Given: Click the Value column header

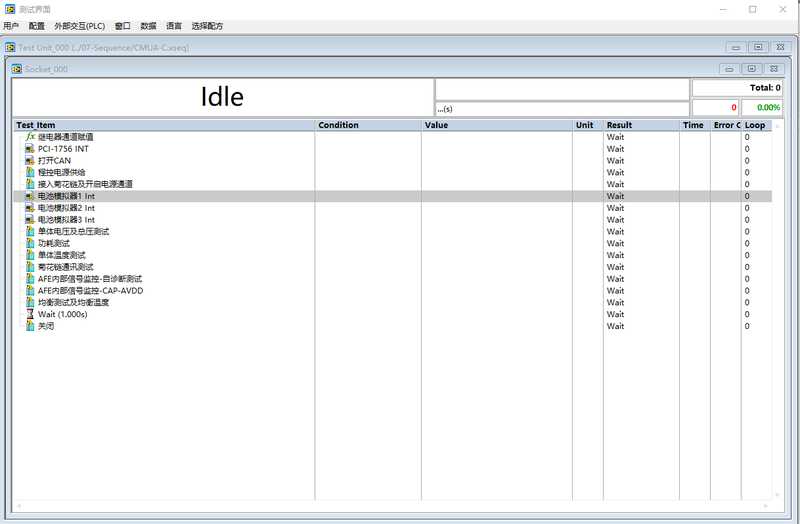Looking at the screenshot, I should point(497,125).
